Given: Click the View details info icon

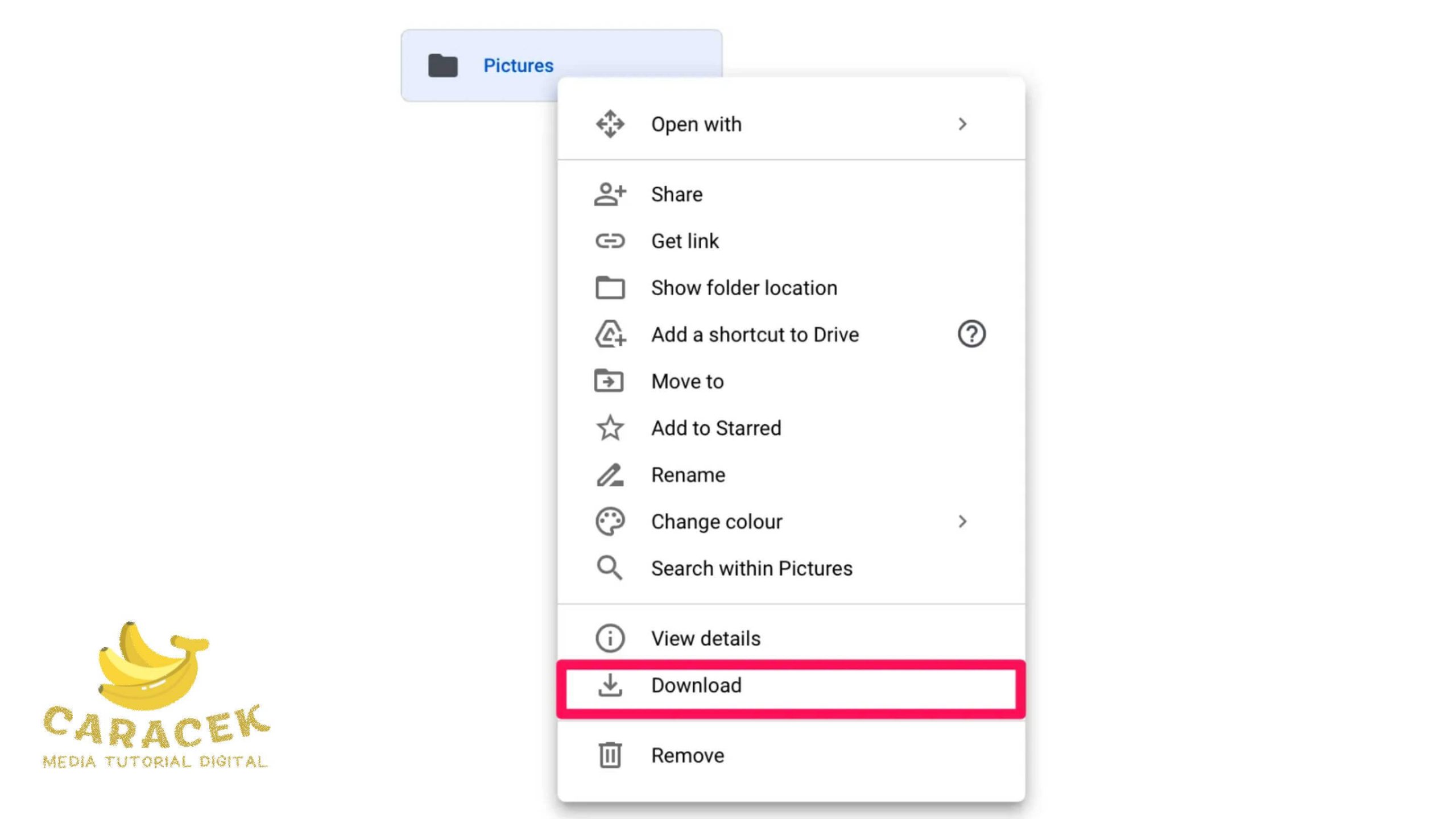Looking at the screenshot, I should click(609, 638).
